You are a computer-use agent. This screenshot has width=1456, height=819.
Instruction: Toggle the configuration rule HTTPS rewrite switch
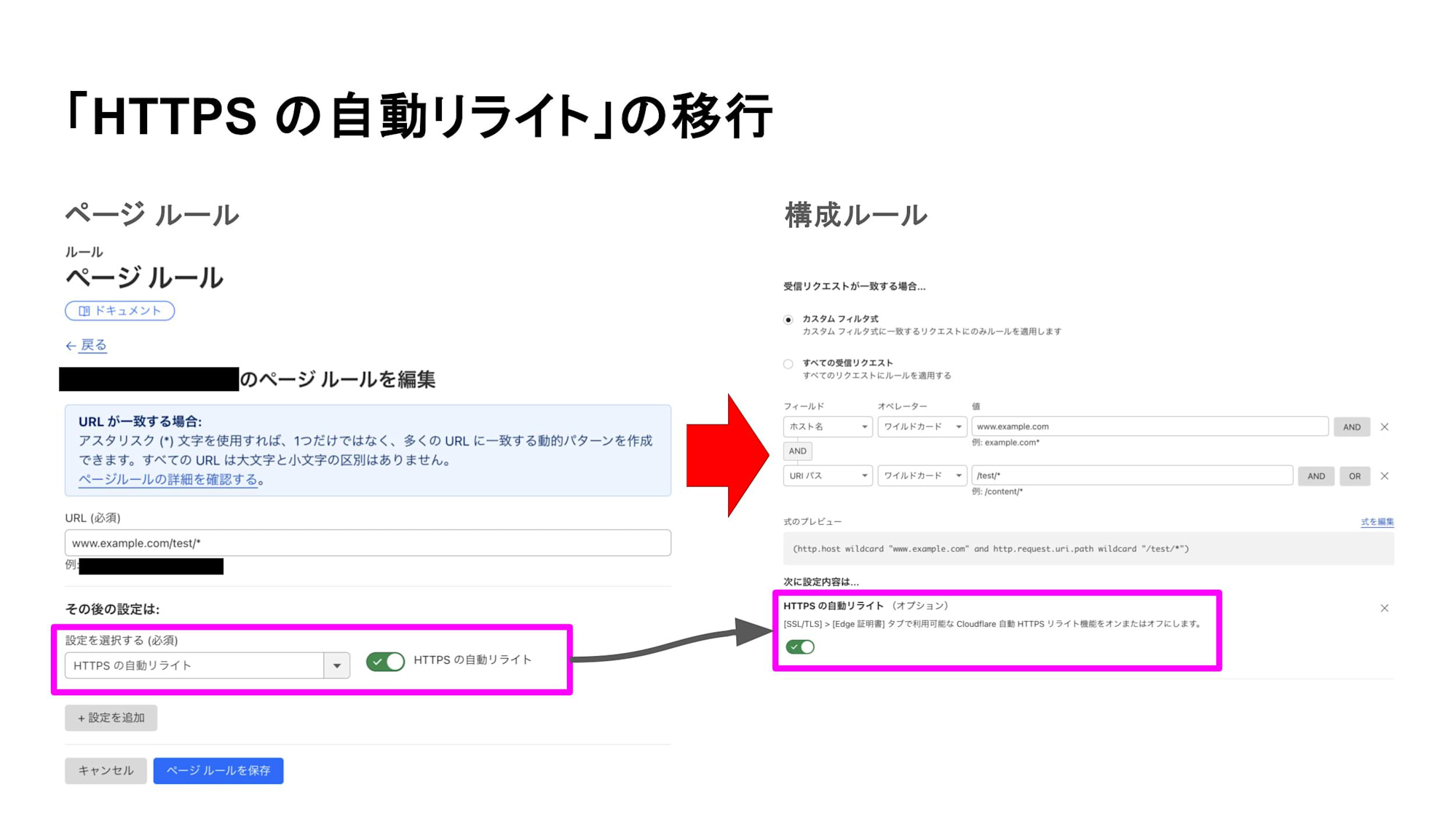(x=800, y=646)
